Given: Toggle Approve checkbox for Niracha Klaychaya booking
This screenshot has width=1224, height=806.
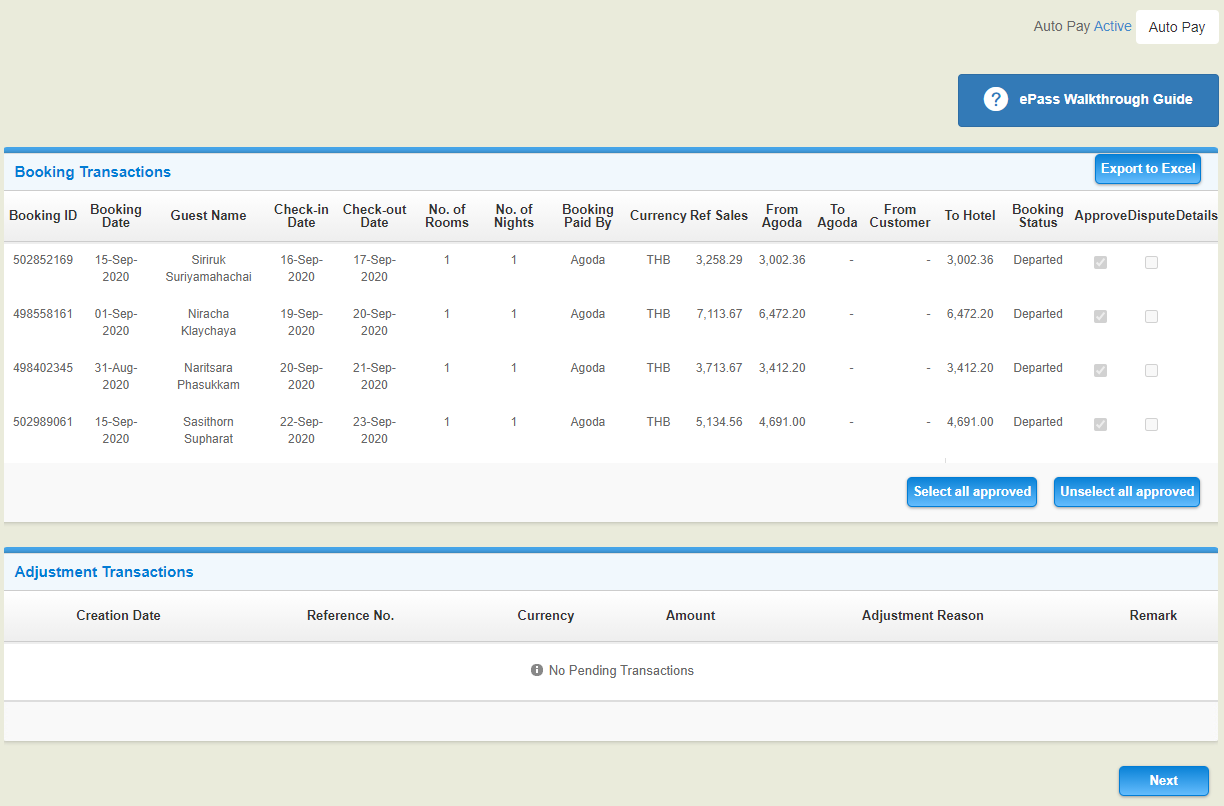Looking at the screenshot, I should (x=1101, y=316).
